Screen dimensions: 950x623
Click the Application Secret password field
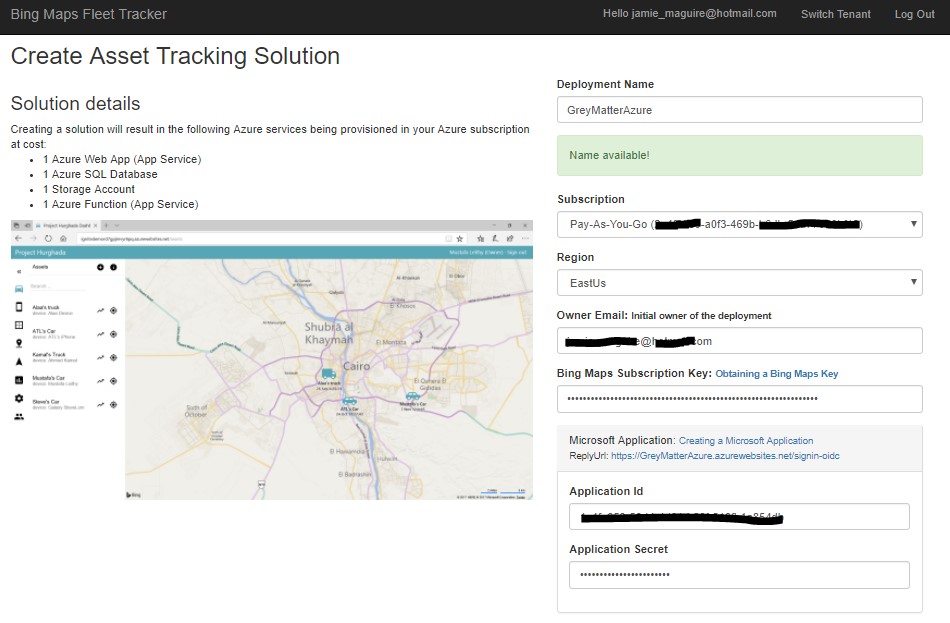(739, 575)
